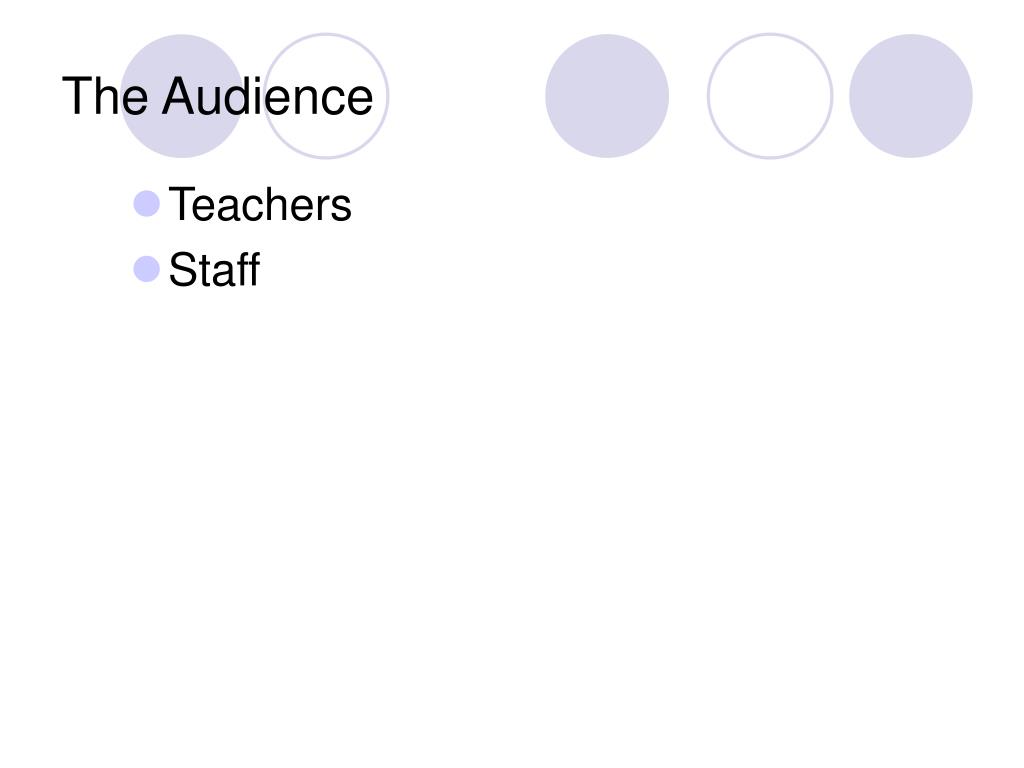Click the lavender bullet dot beside Teachers
Screen dimensions: 1024x768
coord(146,204)
